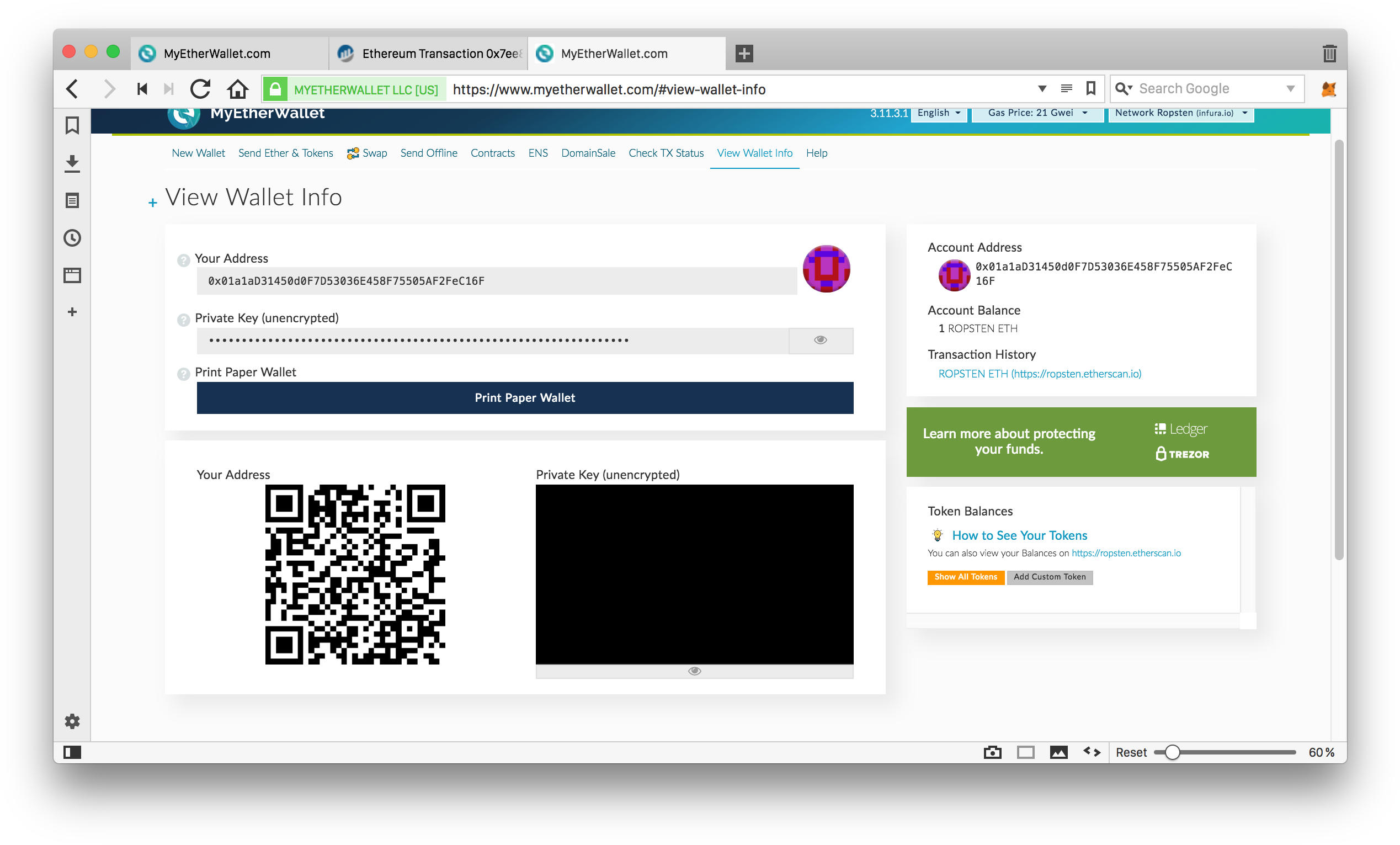The width and height of the screenshot is (1400, 845).
Task: Toggle the Page Actions code icon
Action: [x=1092, y=752]
